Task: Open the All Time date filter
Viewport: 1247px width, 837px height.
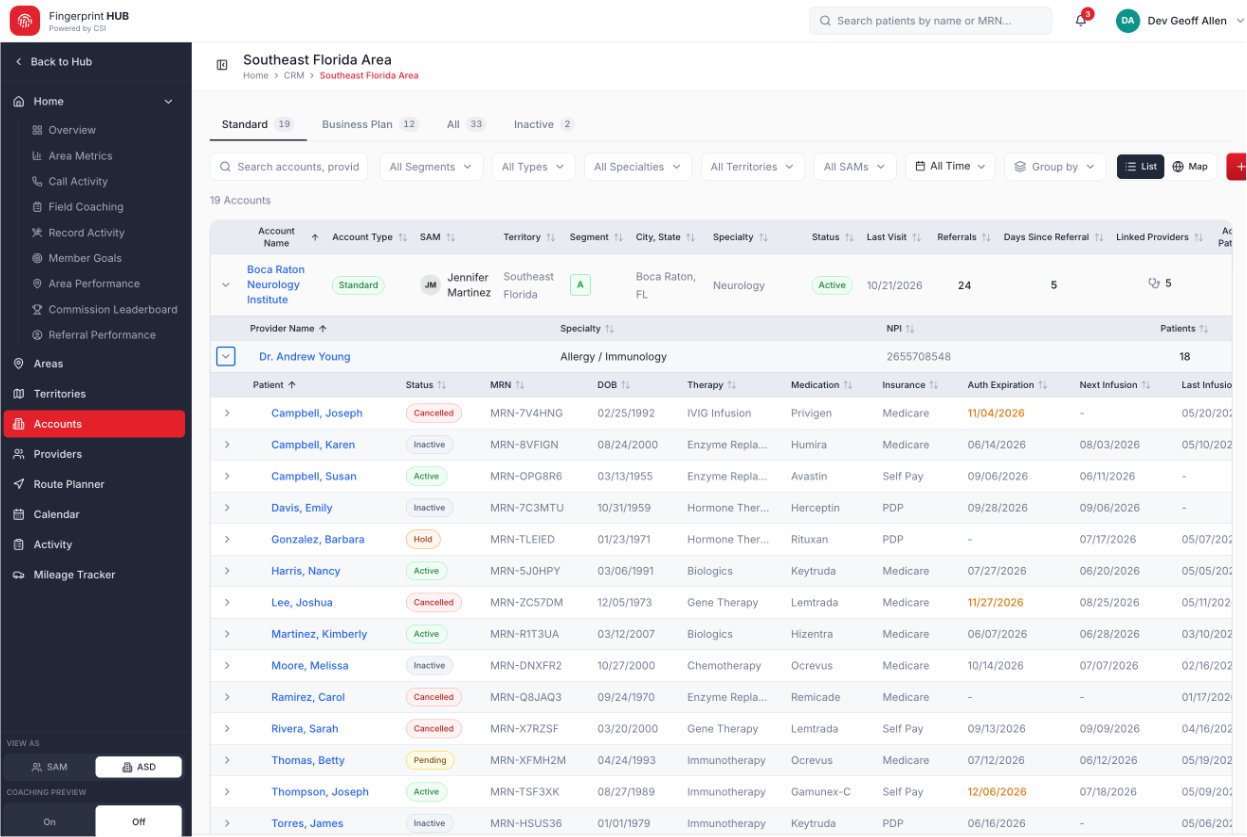Action: coord(950,167)
